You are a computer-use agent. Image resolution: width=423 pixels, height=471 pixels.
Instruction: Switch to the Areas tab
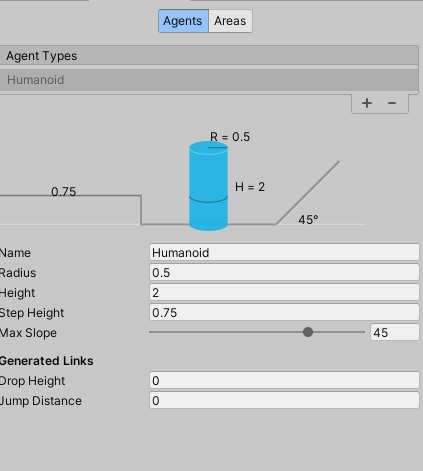tap(230, 21)
